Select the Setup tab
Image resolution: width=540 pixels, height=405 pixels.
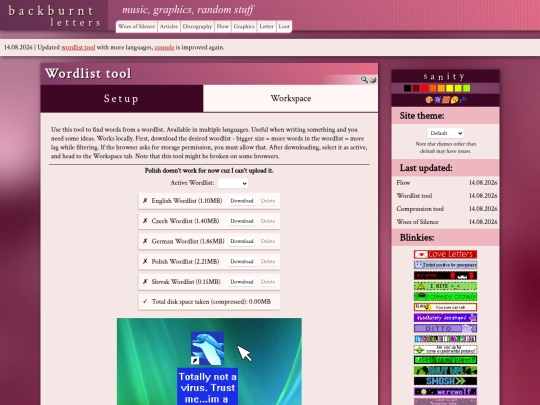(x=122, y=98)
